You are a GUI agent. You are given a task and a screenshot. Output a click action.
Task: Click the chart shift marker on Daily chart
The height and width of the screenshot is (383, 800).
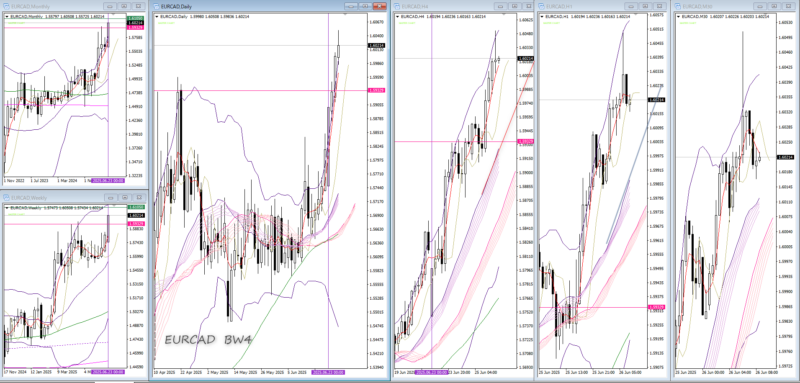[345, 14]
